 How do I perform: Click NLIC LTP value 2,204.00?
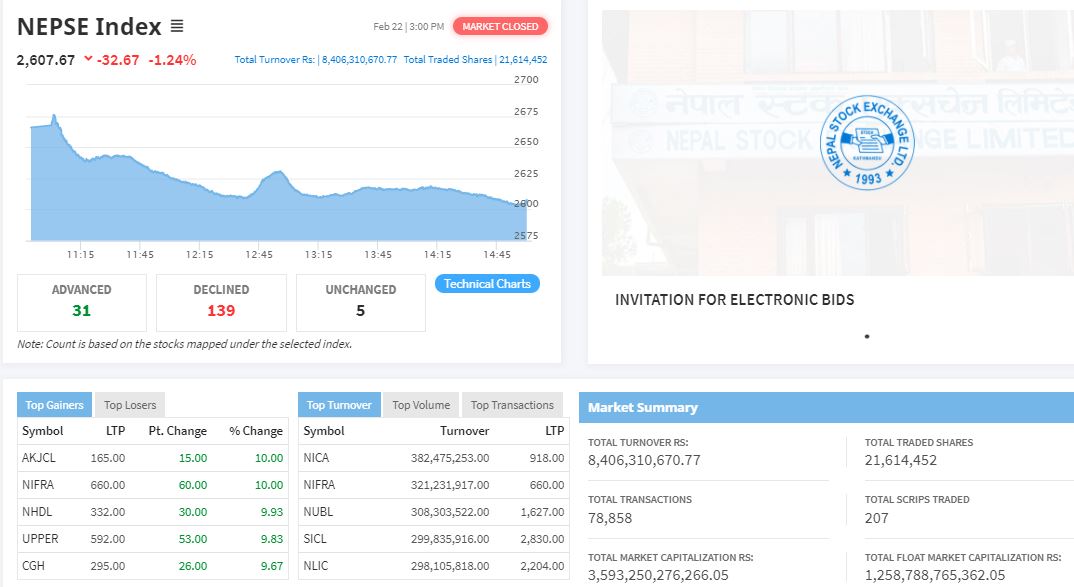[542, 566]
